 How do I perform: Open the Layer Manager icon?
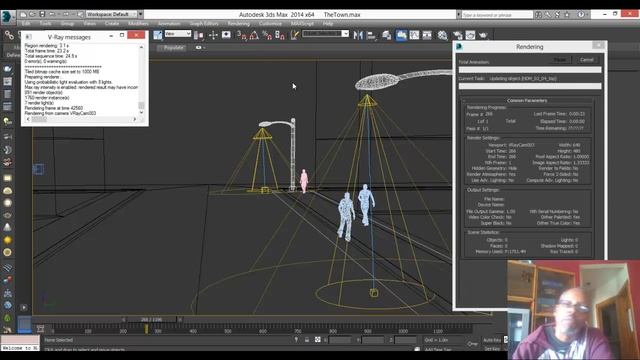386,36
